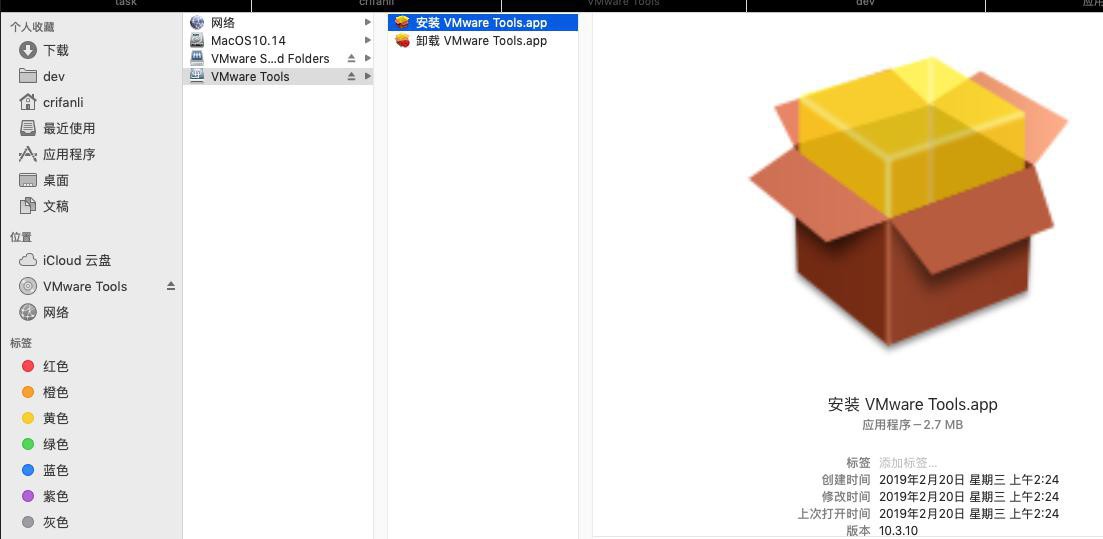1103x539 pixels.
Task: Eject VMware Shared Folders volume
Action: (351, 58)
